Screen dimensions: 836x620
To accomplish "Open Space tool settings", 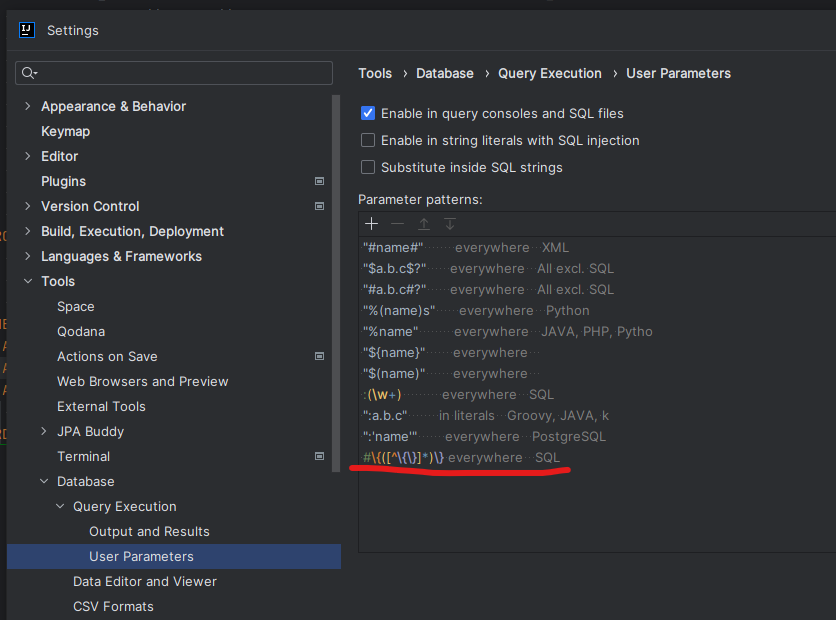I will (76, 307).
